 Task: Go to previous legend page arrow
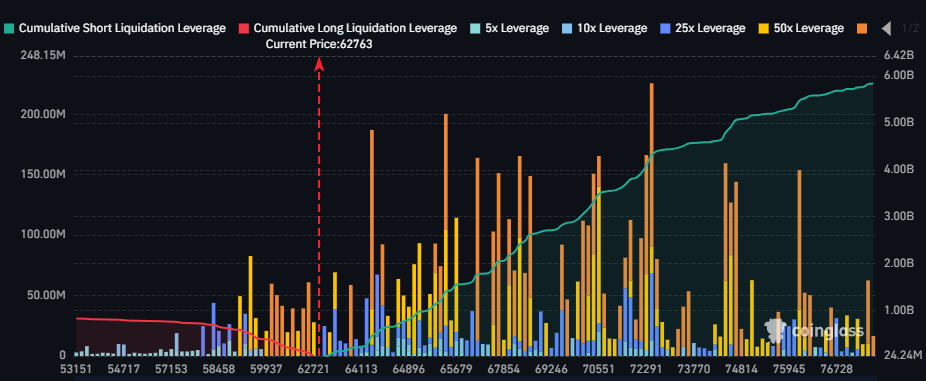(886, 28)
